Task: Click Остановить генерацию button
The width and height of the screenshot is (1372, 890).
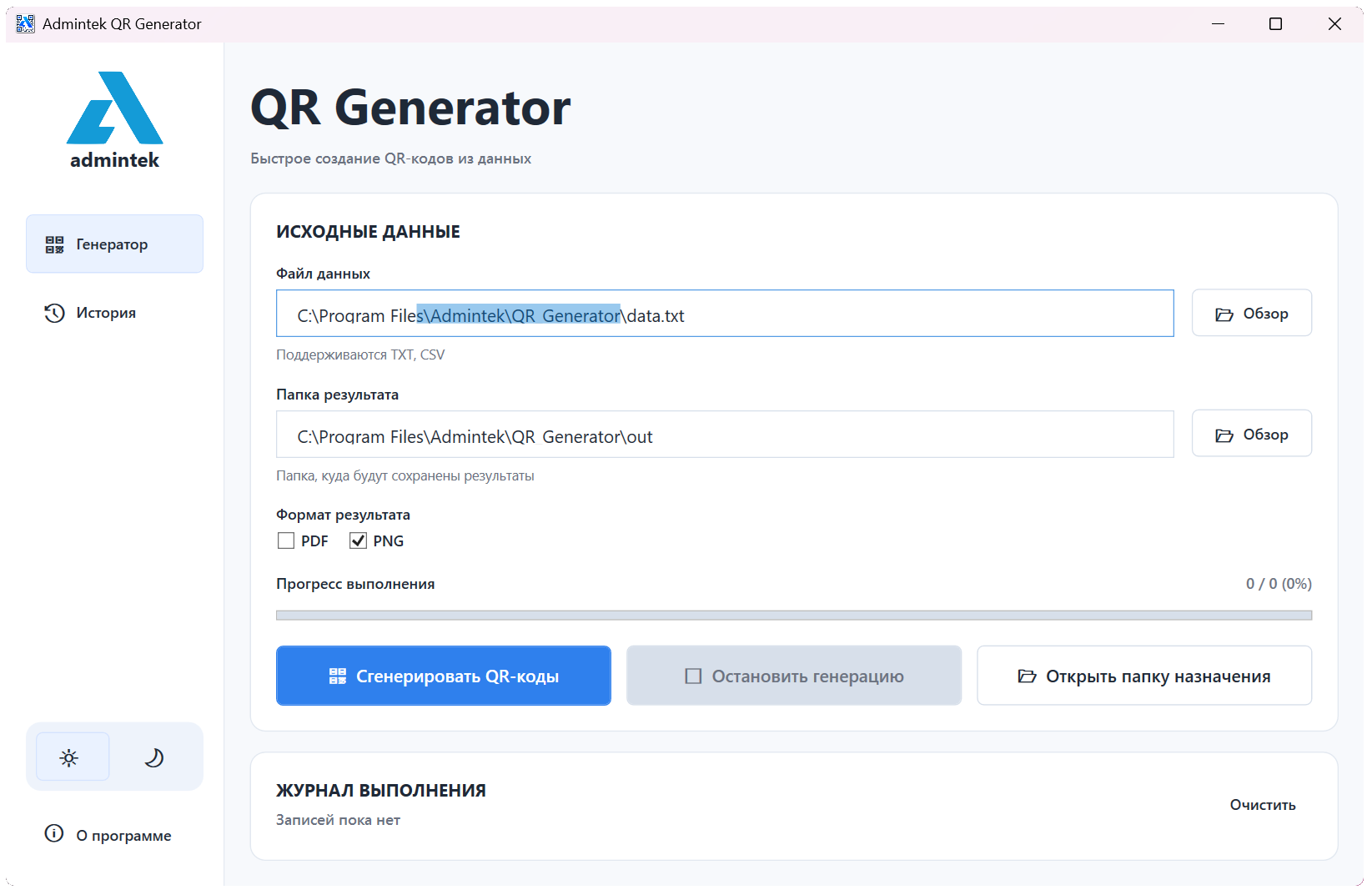Action: (x=794, y=676)
